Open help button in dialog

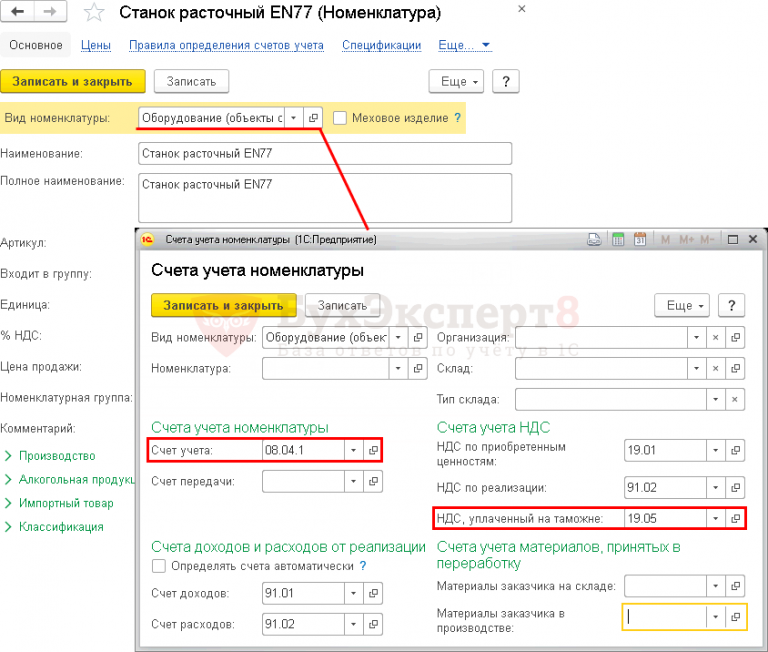731,305
